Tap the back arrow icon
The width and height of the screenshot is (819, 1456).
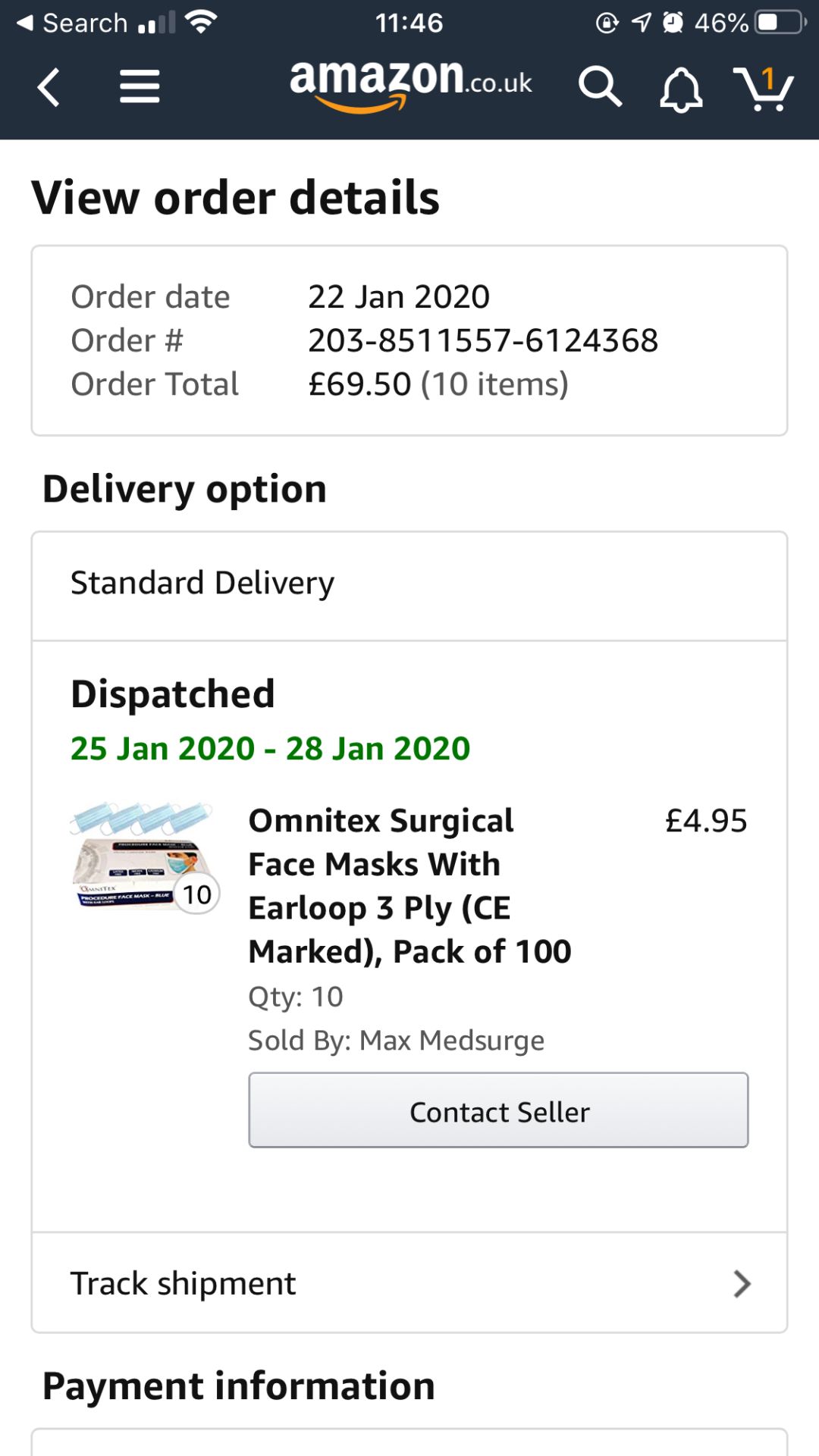point(49,86)
